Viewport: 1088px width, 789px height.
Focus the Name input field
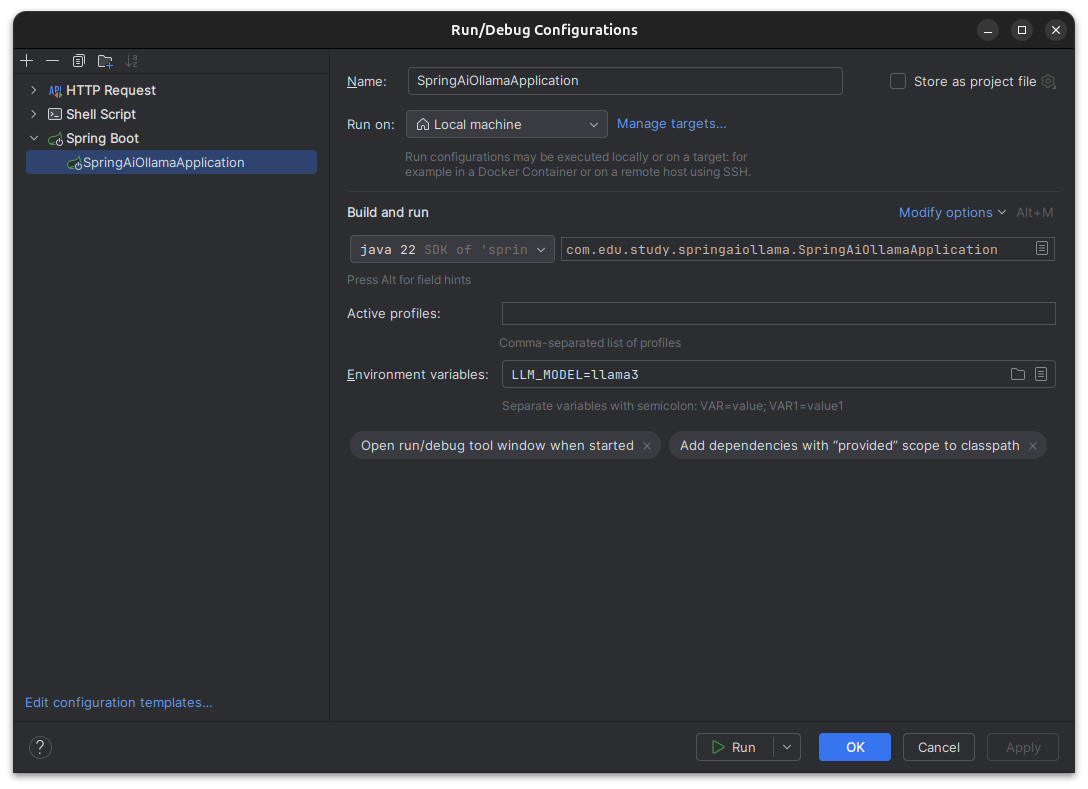tap(625, 81)
